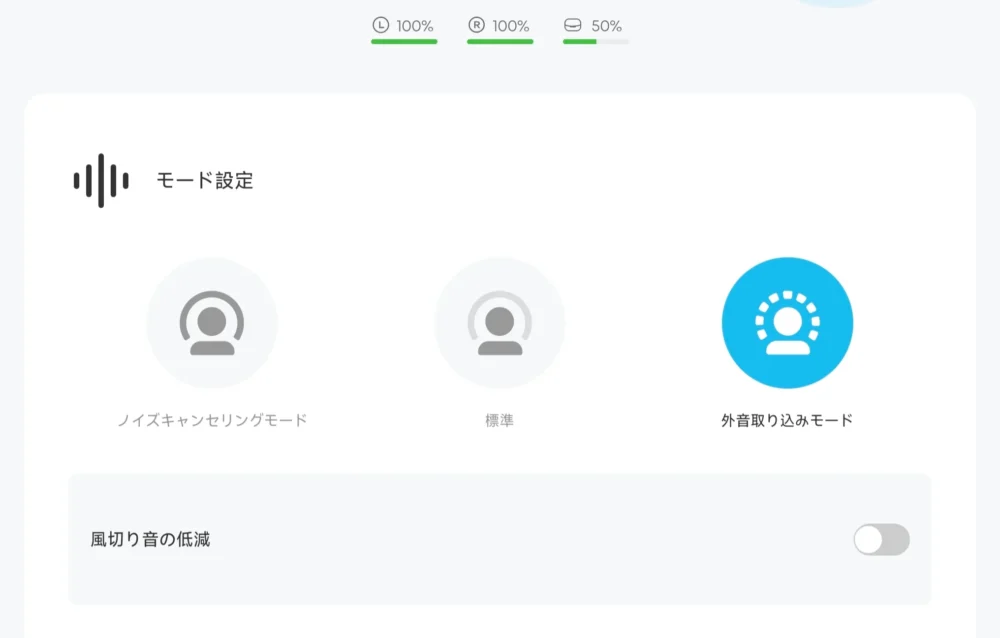Click the 標準 label under center icon
Screen dimensions: 1000x638
[500, 421]
